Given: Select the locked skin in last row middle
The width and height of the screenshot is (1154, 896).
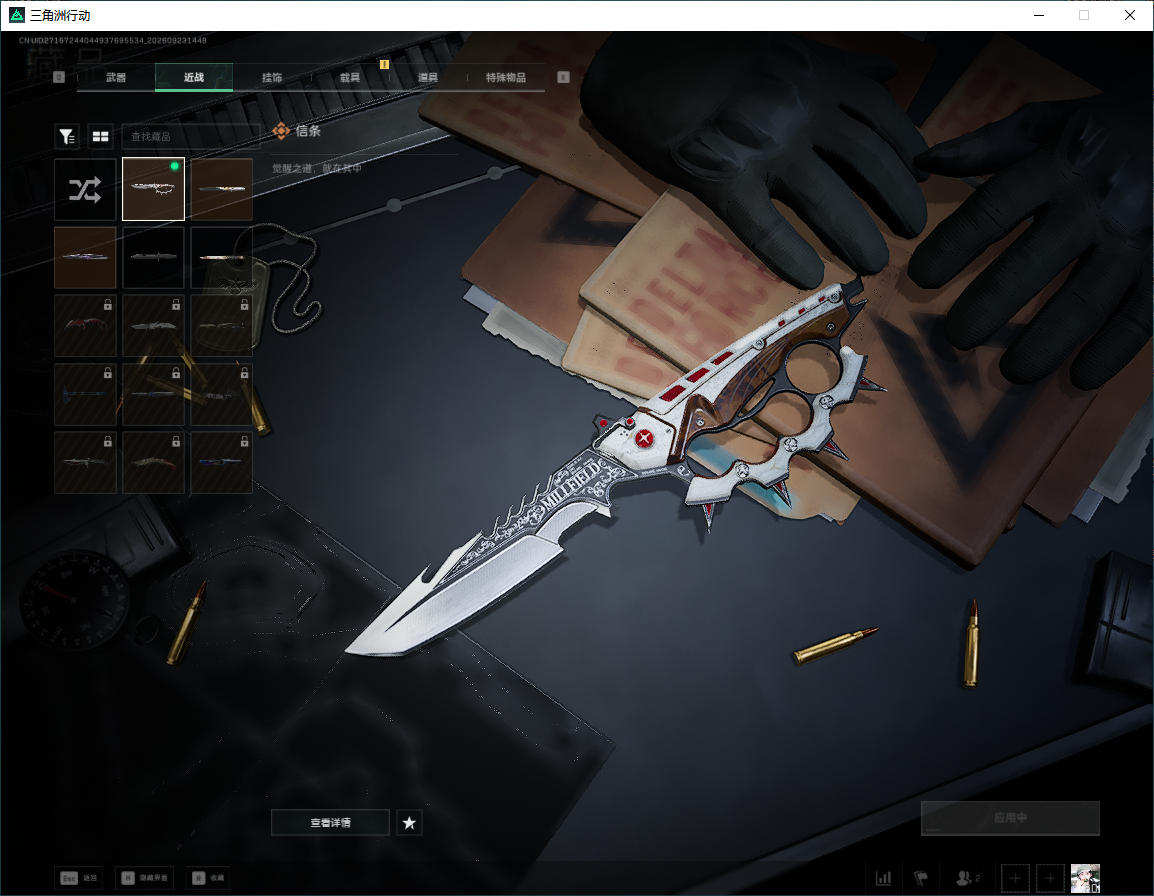Looking at the screenshot, I should coord(153,462).
